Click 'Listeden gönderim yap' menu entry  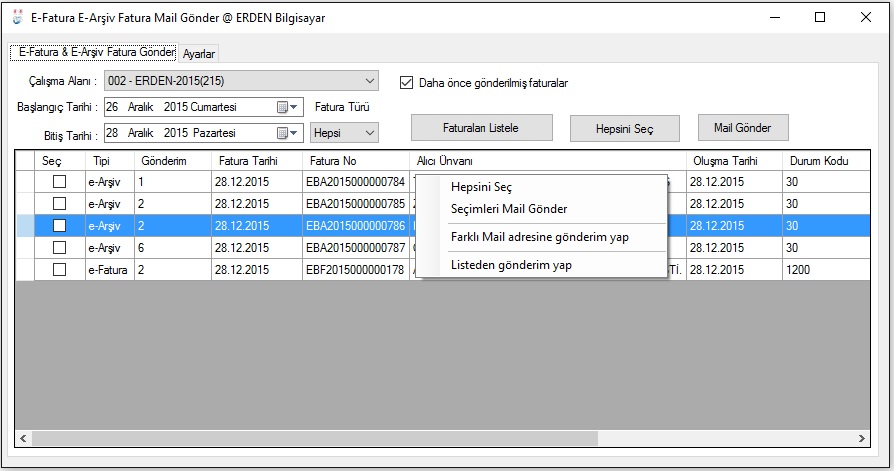(x=511, y=265)
